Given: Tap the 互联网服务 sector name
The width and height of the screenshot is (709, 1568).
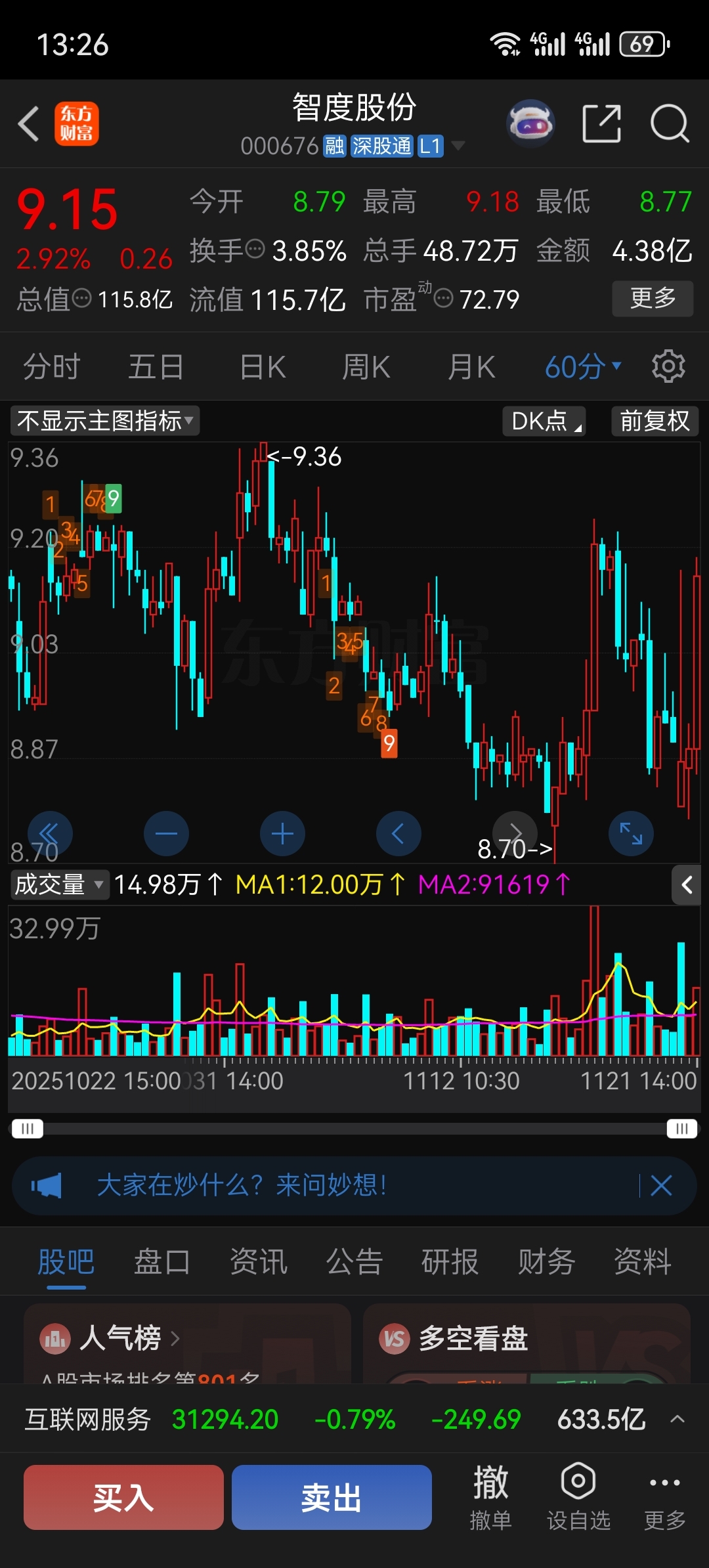Looking at the screenshot, I should 88,1419.
